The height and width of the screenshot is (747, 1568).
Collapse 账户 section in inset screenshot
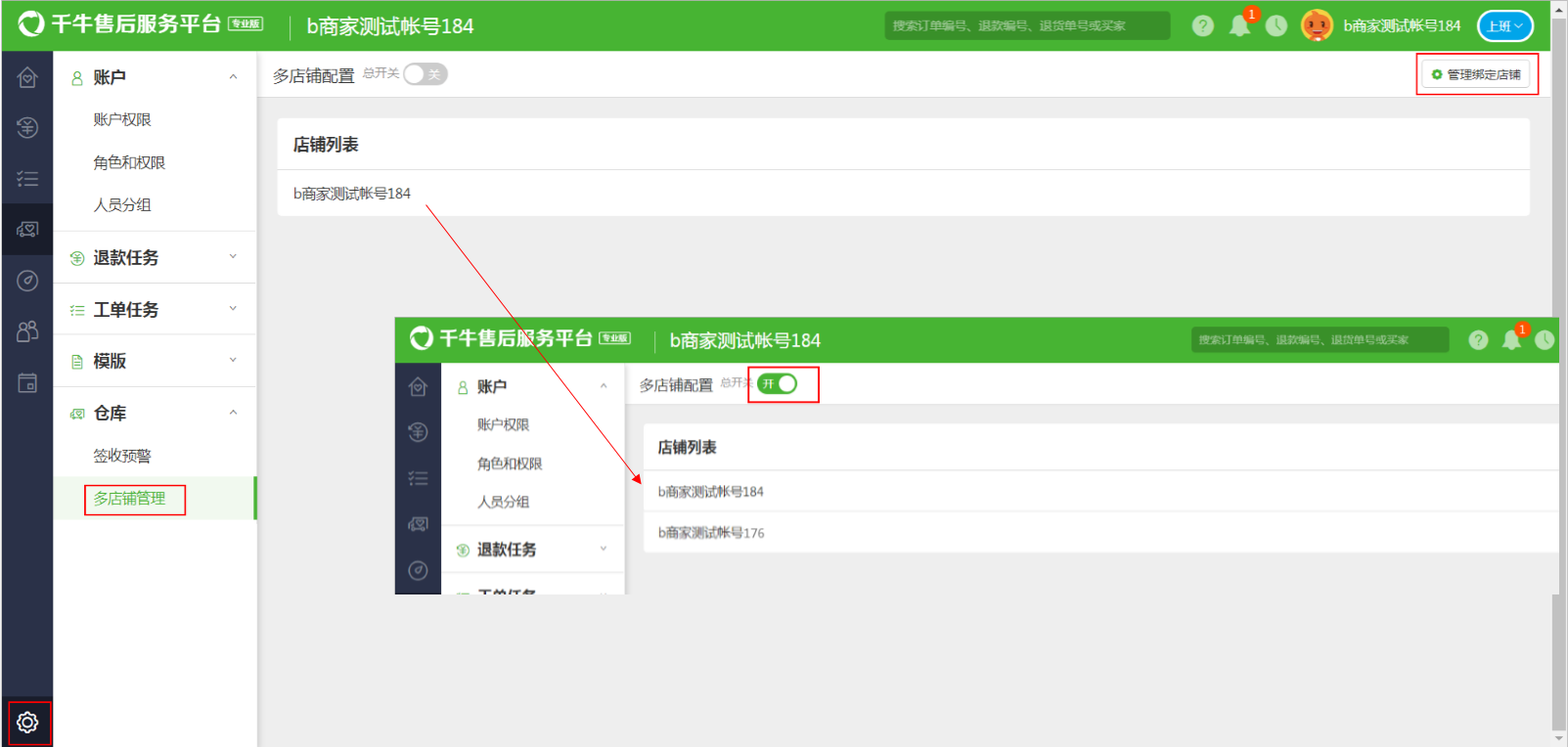(604, 386)
